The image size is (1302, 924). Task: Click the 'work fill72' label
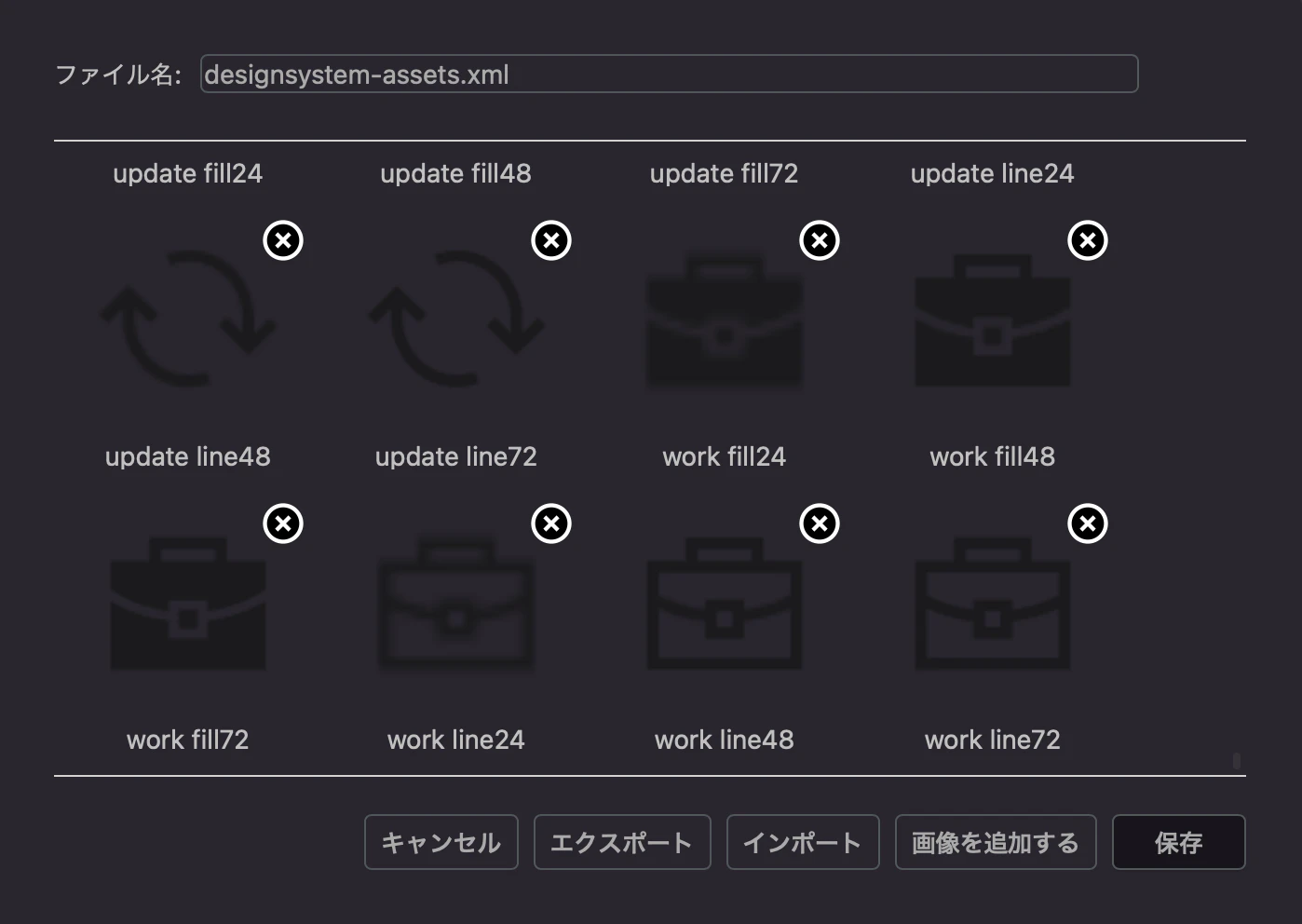pyautogui.click(x=188, y=740)
